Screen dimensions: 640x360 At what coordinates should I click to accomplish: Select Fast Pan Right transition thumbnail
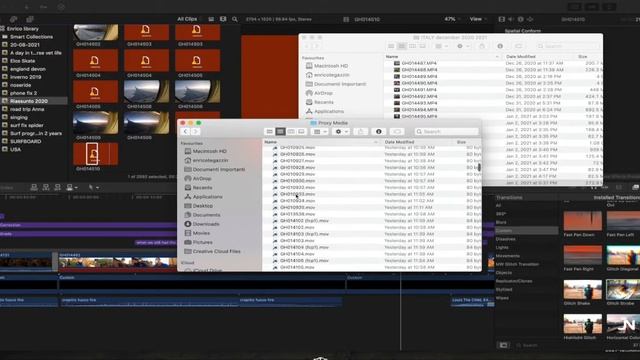(582, 255)
